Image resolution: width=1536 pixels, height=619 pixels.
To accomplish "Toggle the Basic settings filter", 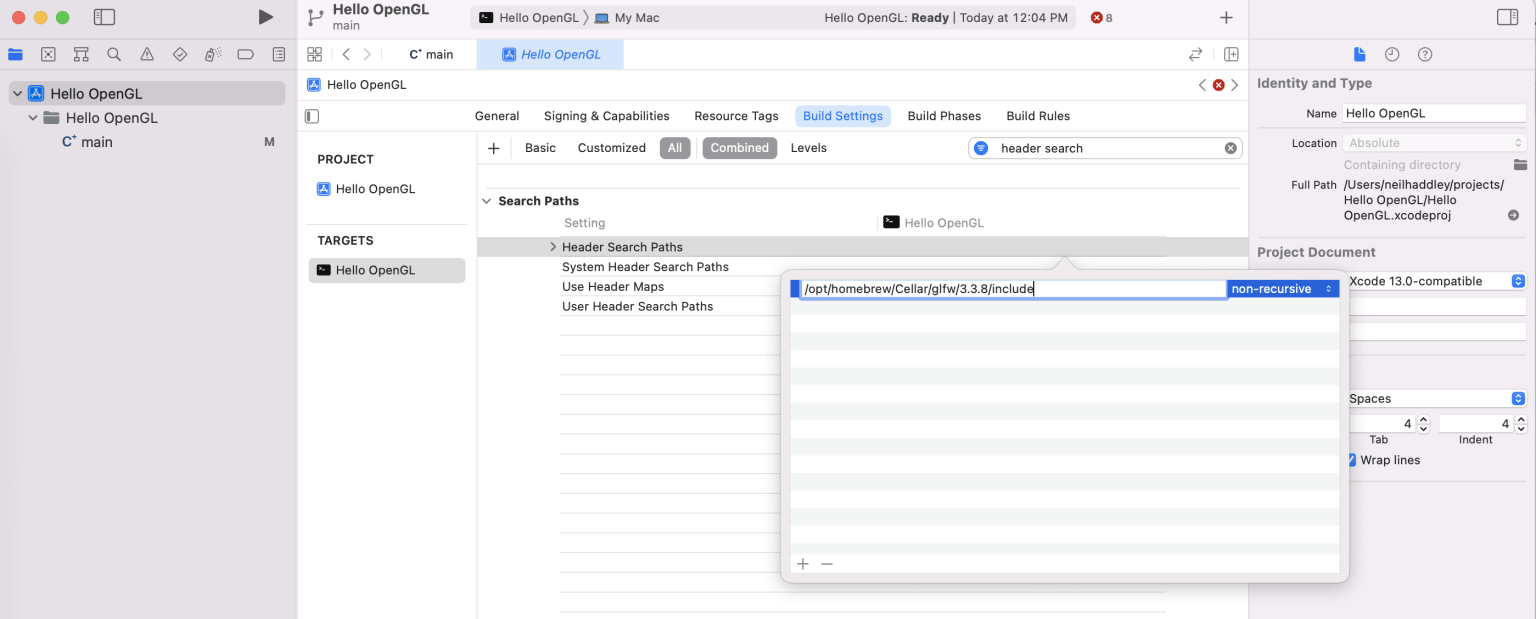I will (x=540, y=148).
